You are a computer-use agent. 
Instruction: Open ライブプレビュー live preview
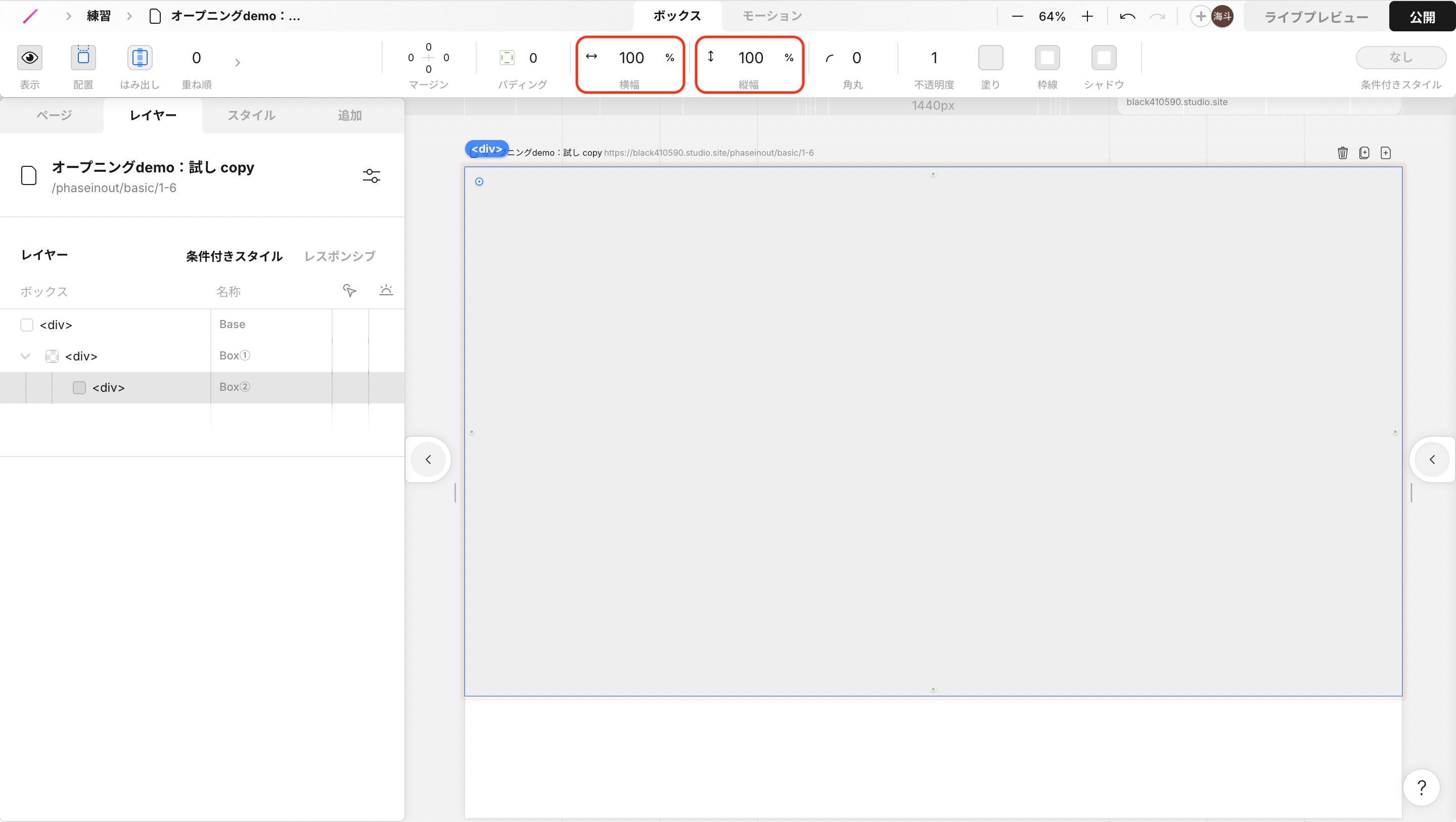(1316, 17)
